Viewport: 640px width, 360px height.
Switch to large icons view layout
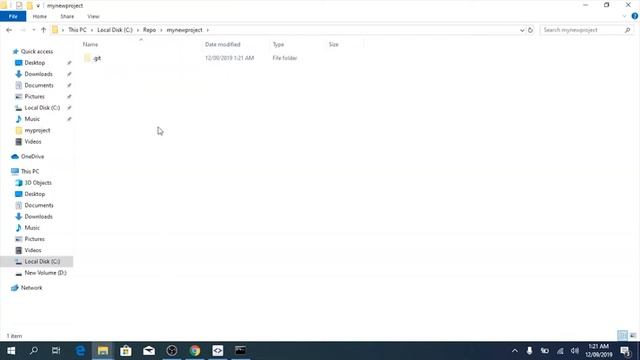(x=633, y=336)
